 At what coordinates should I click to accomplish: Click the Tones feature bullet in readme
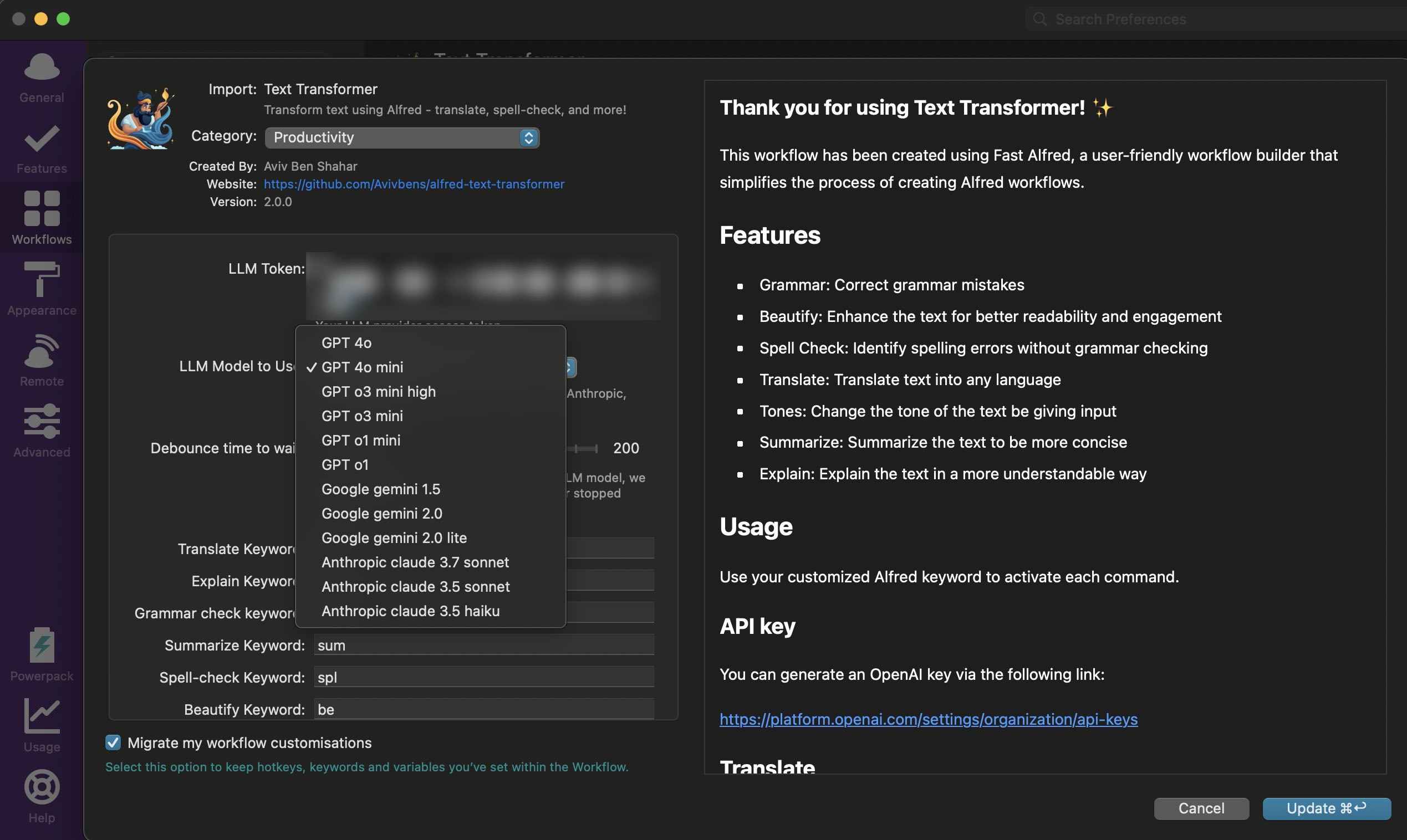tap(937, 411)
